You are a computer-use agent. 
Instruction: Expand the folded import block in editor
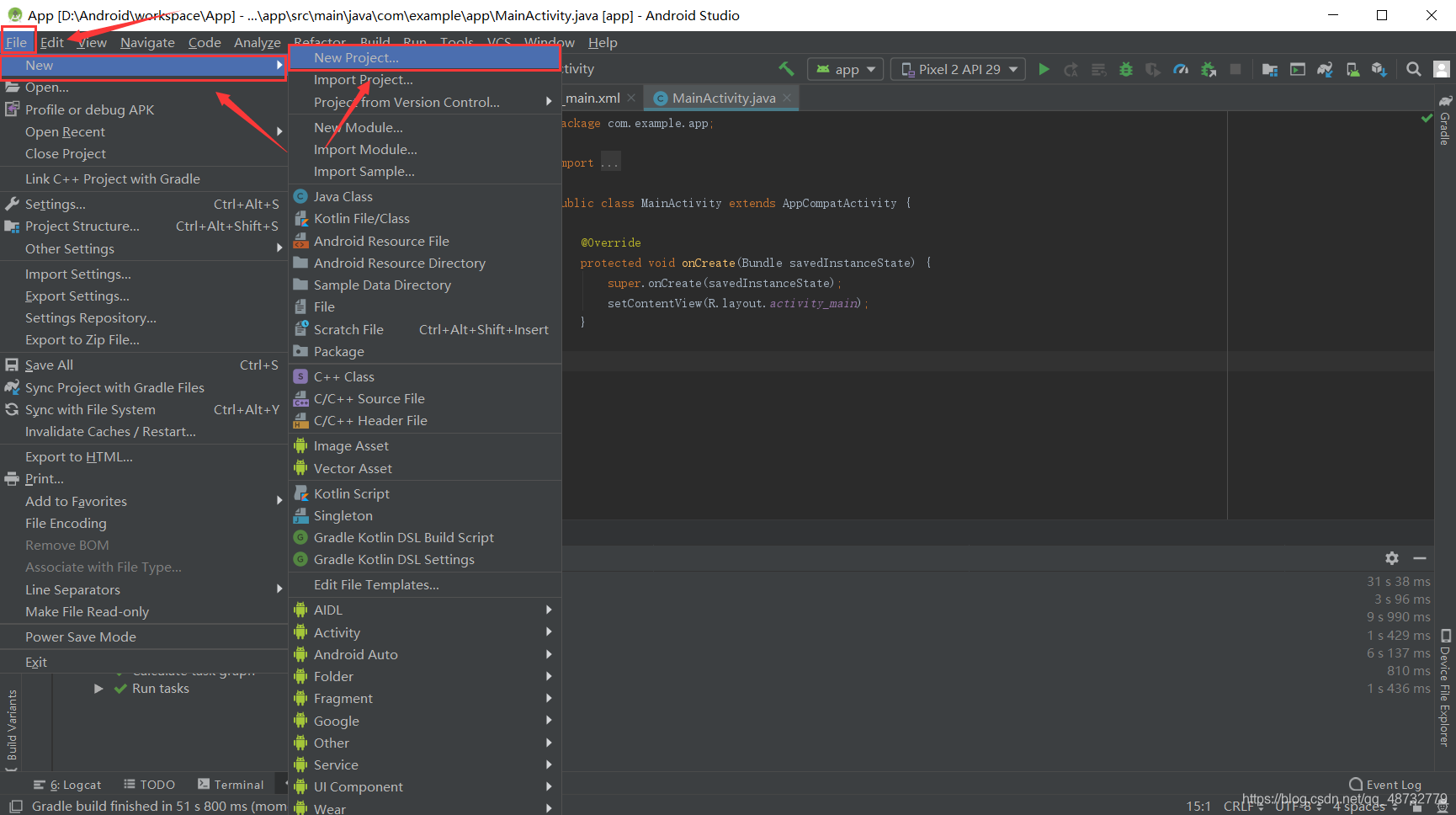(x=610, y=162)
